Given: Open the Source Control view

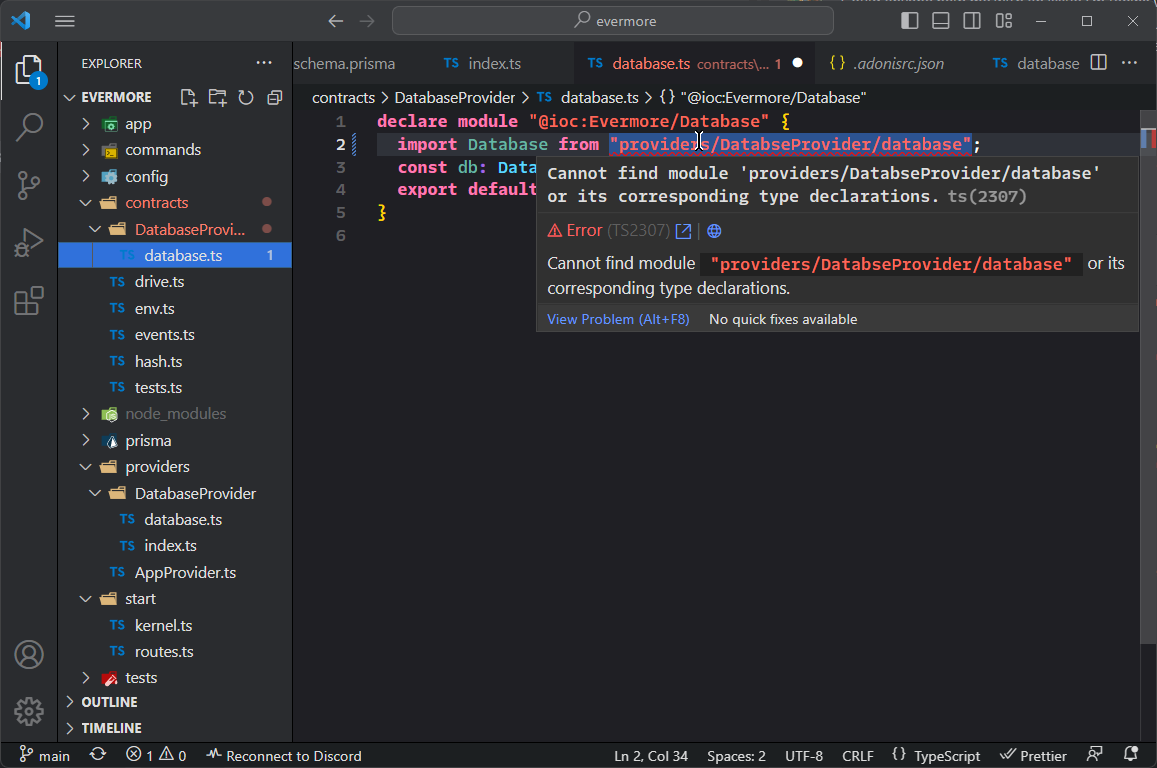Looking at the screenshot, I should click(x=29, y=185).
